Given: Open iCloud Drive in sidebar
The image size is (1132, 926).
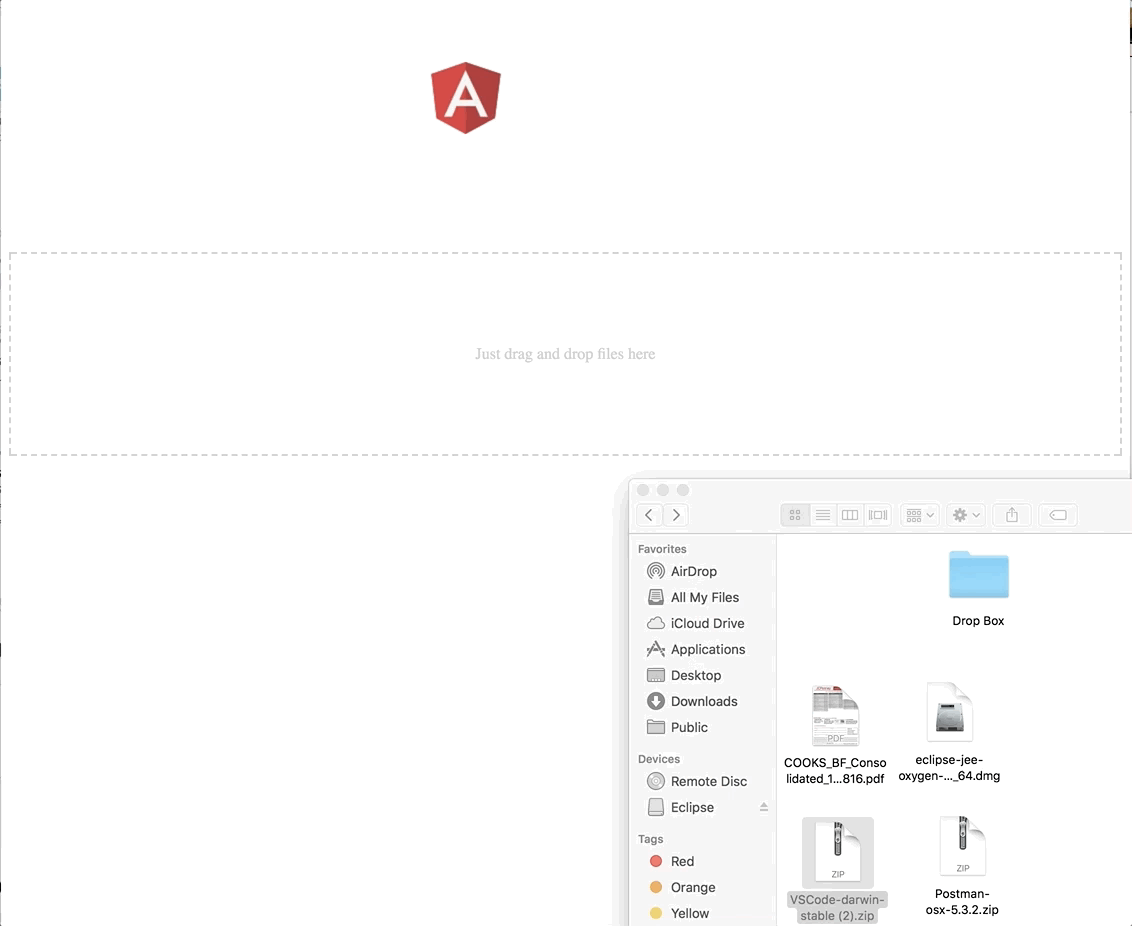Looking at the screenshot, I should coord(702,623).
